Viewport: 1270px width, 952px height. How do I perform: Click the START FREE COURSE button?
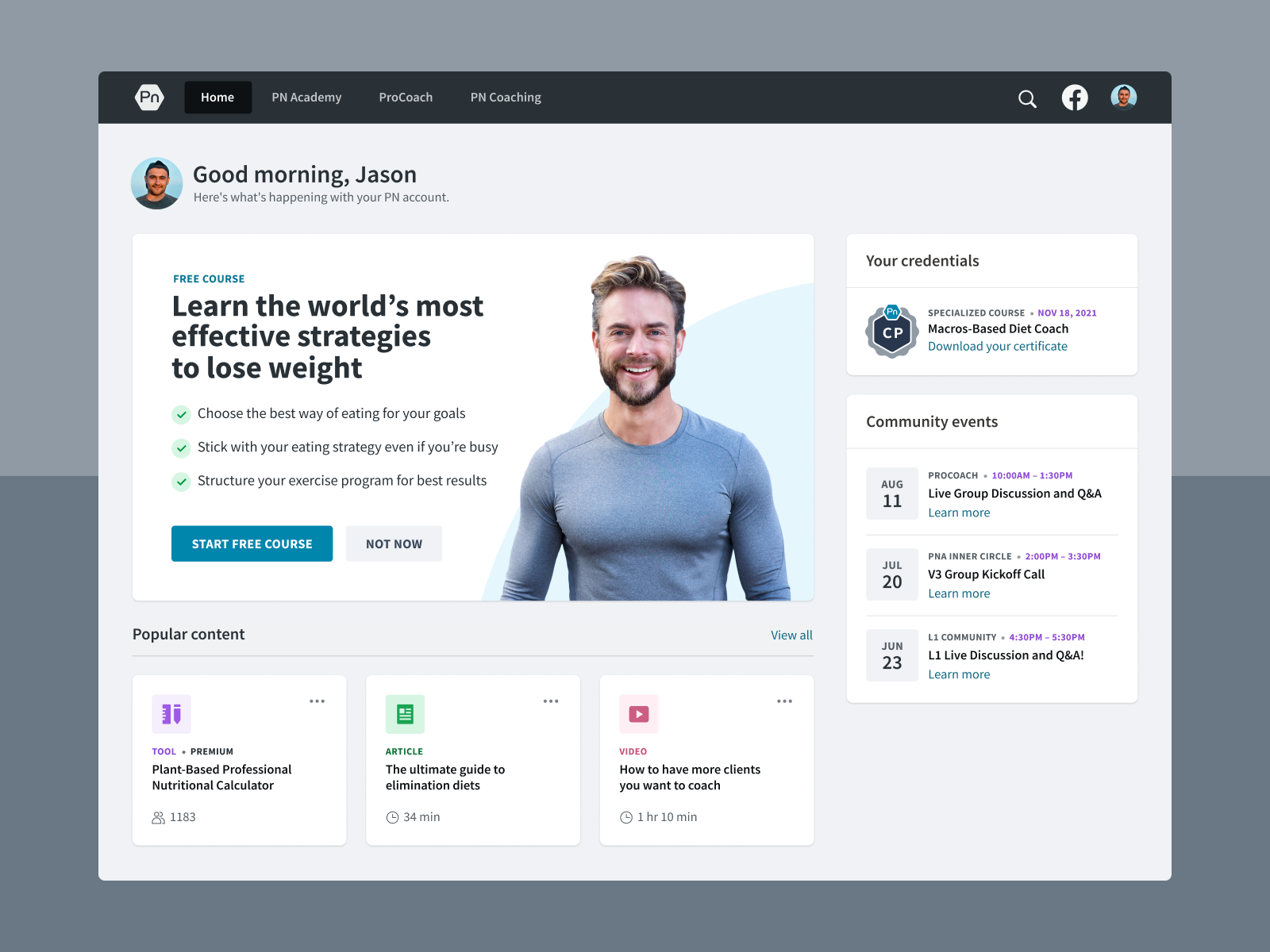pyautogui.click(x=252, y=543)
